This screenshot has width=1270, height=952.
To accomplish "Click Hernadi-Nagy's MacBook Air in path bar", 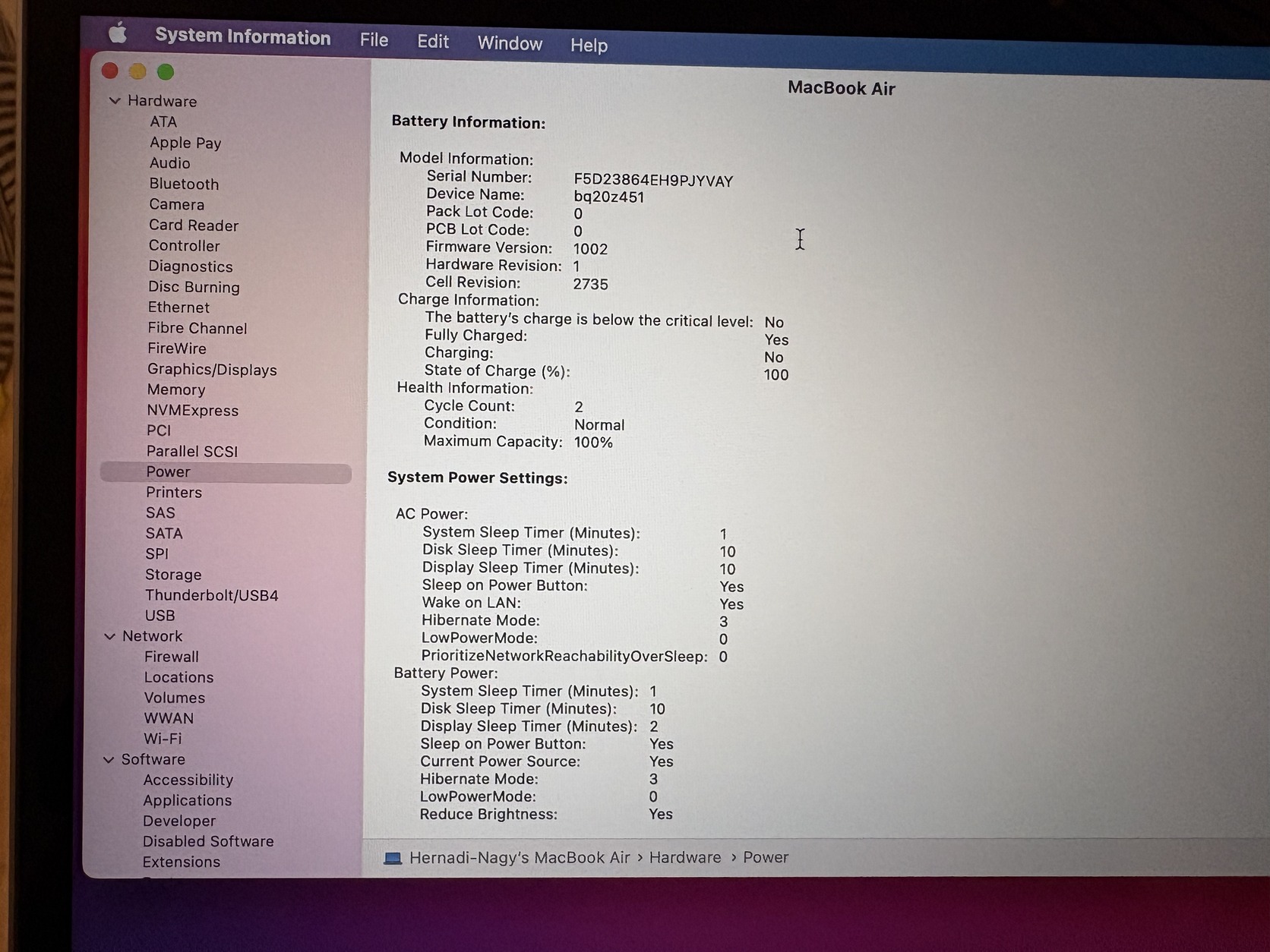I will (520, 858).
